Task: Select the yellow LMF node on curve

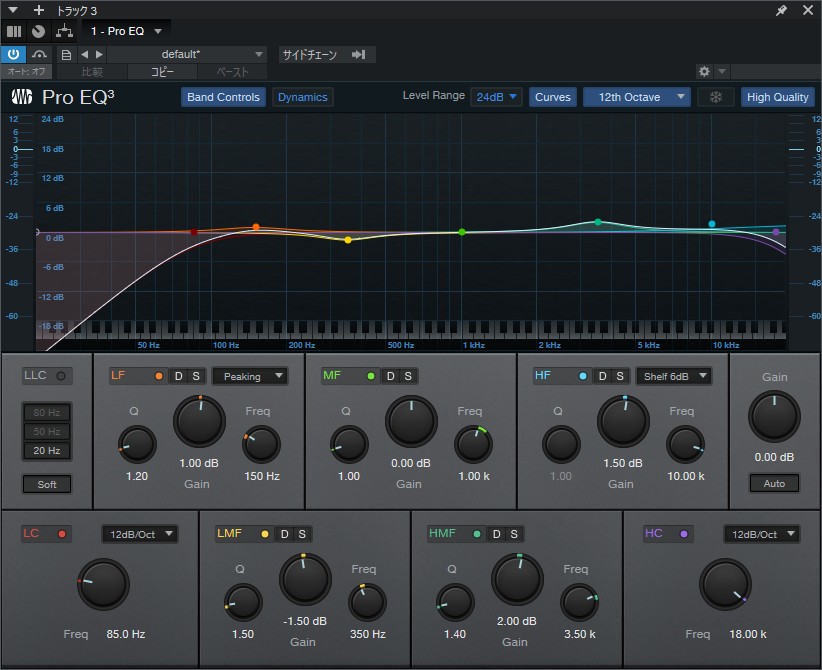Action: [x=348, y=240]
